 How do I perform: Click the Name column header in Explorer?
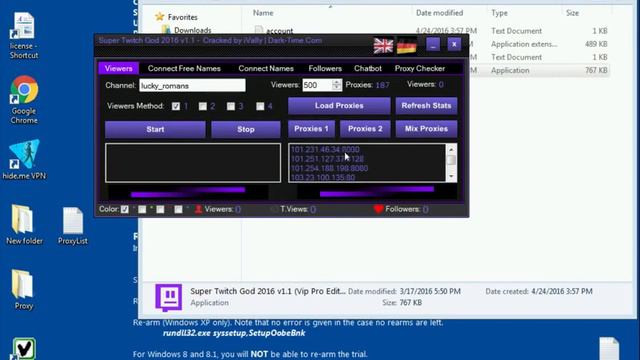coord(263,13)
